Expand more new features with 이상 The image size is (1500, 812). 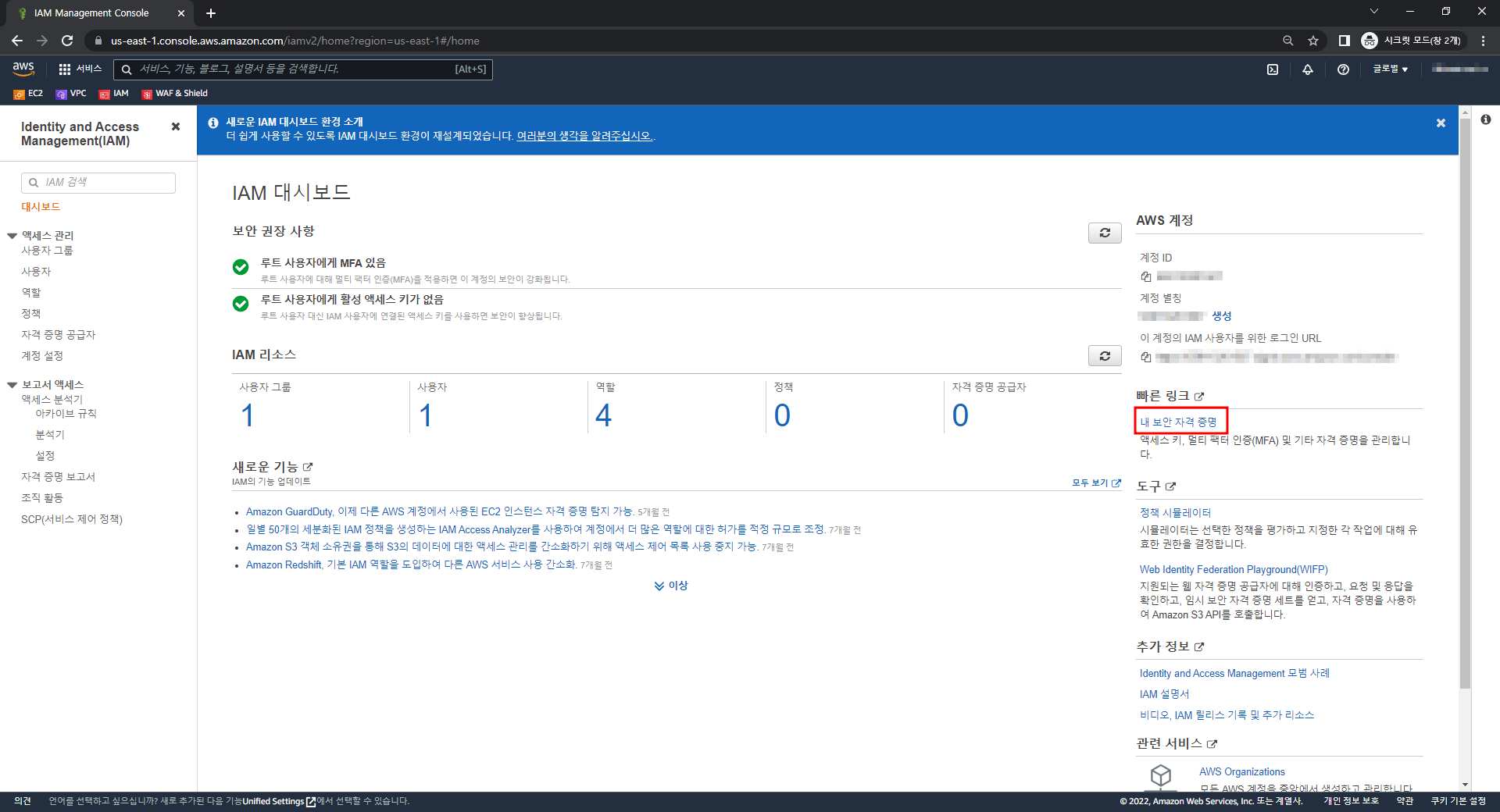click(x=671, y=586)
